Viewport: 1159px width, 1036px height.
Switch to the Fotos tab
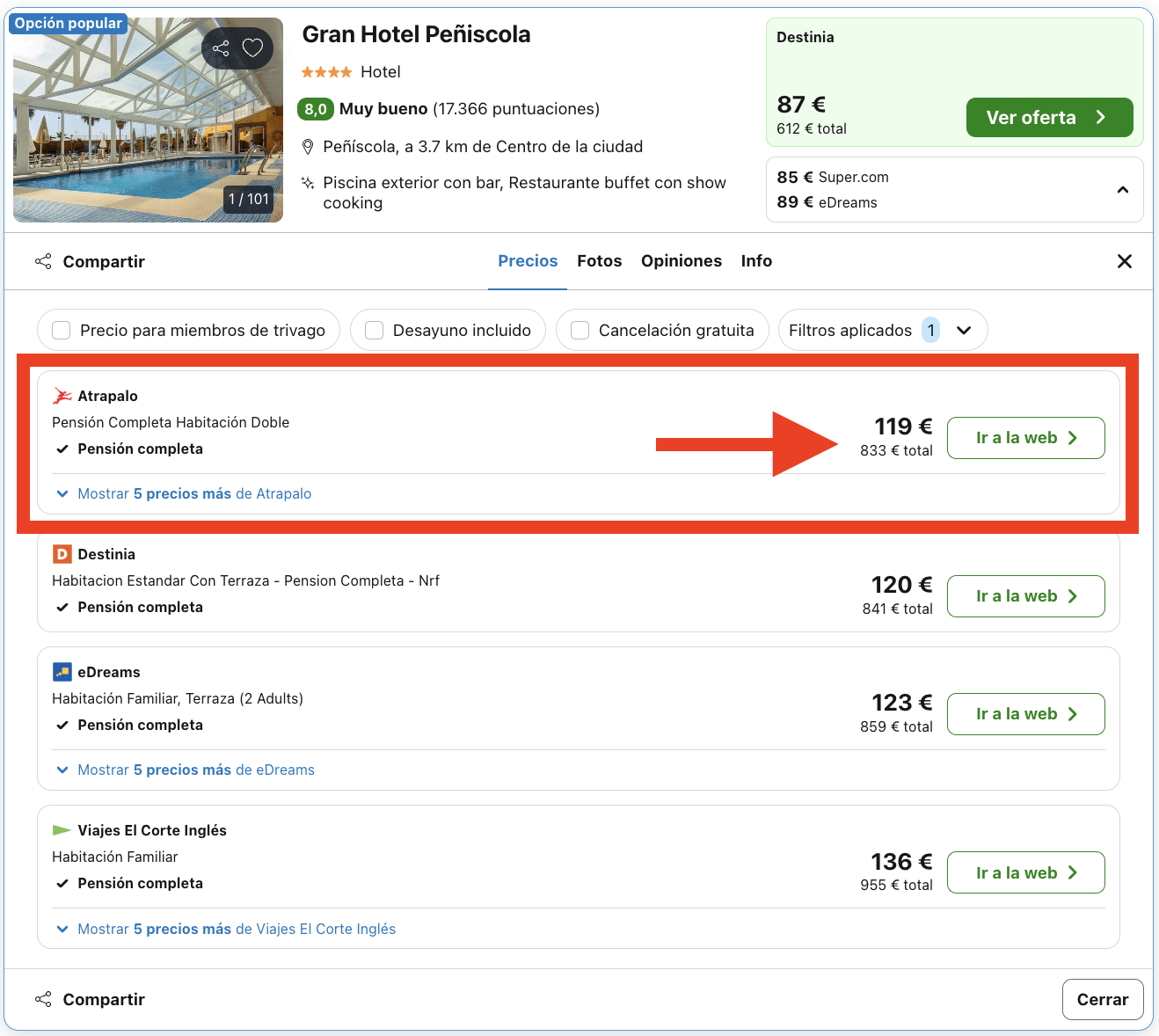[599, 261]
